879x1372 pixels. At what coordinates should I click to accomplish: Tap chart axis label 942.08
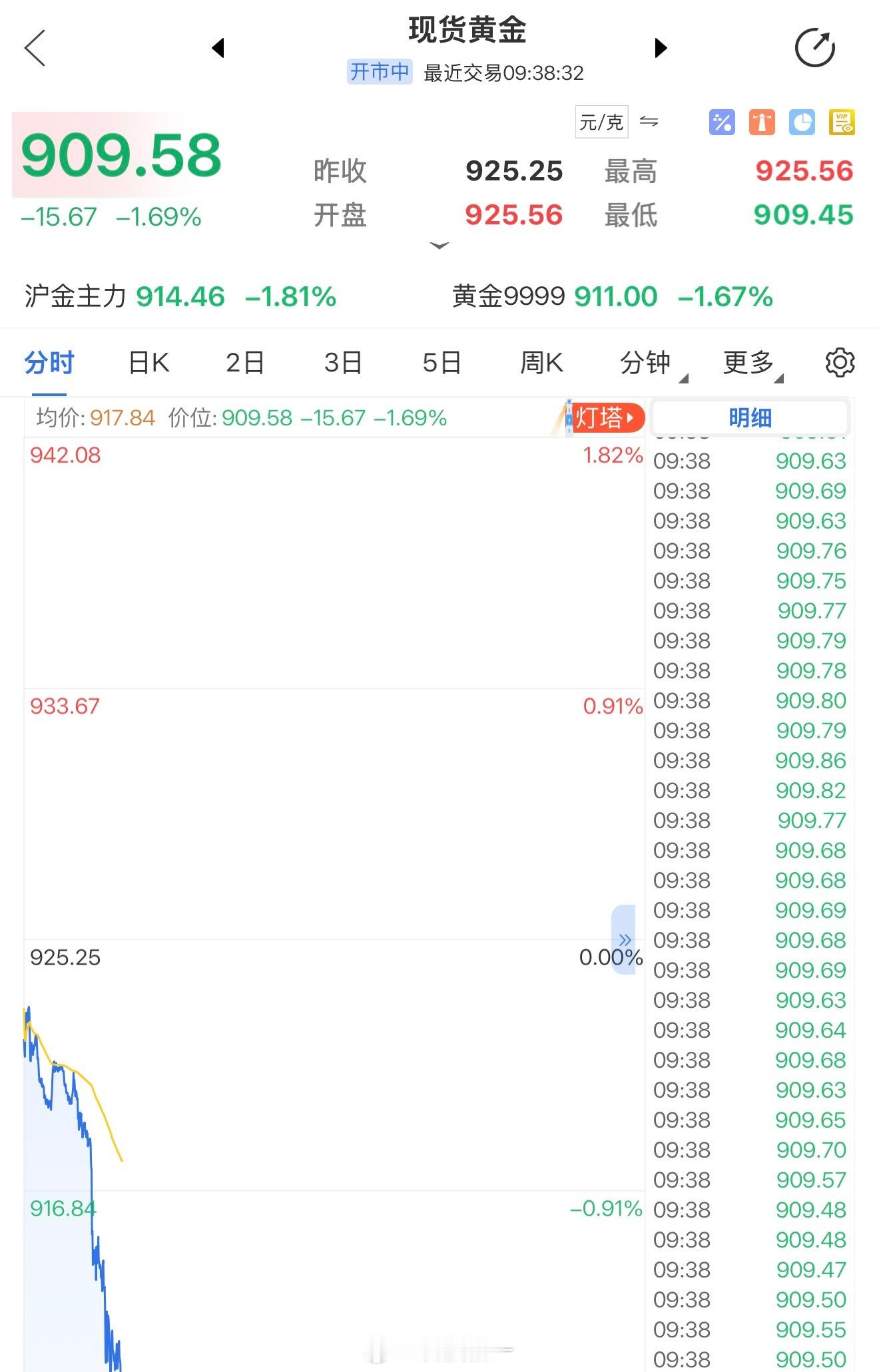point(65,455)
